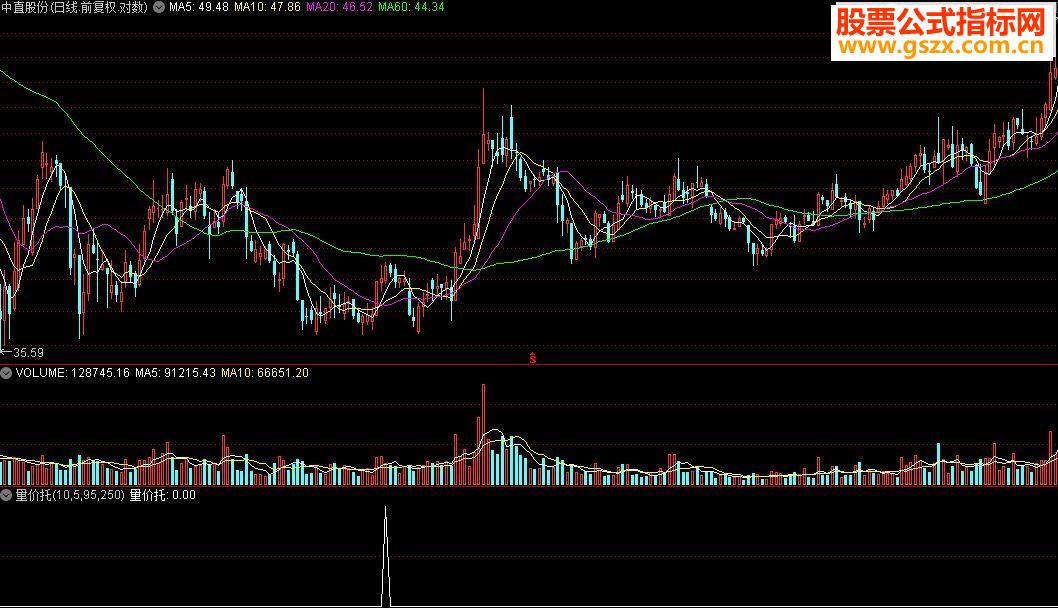Click the 量价托(10,5,95,250) indicator name
This screenshot has width=1058, height=608.
[70, 495]
